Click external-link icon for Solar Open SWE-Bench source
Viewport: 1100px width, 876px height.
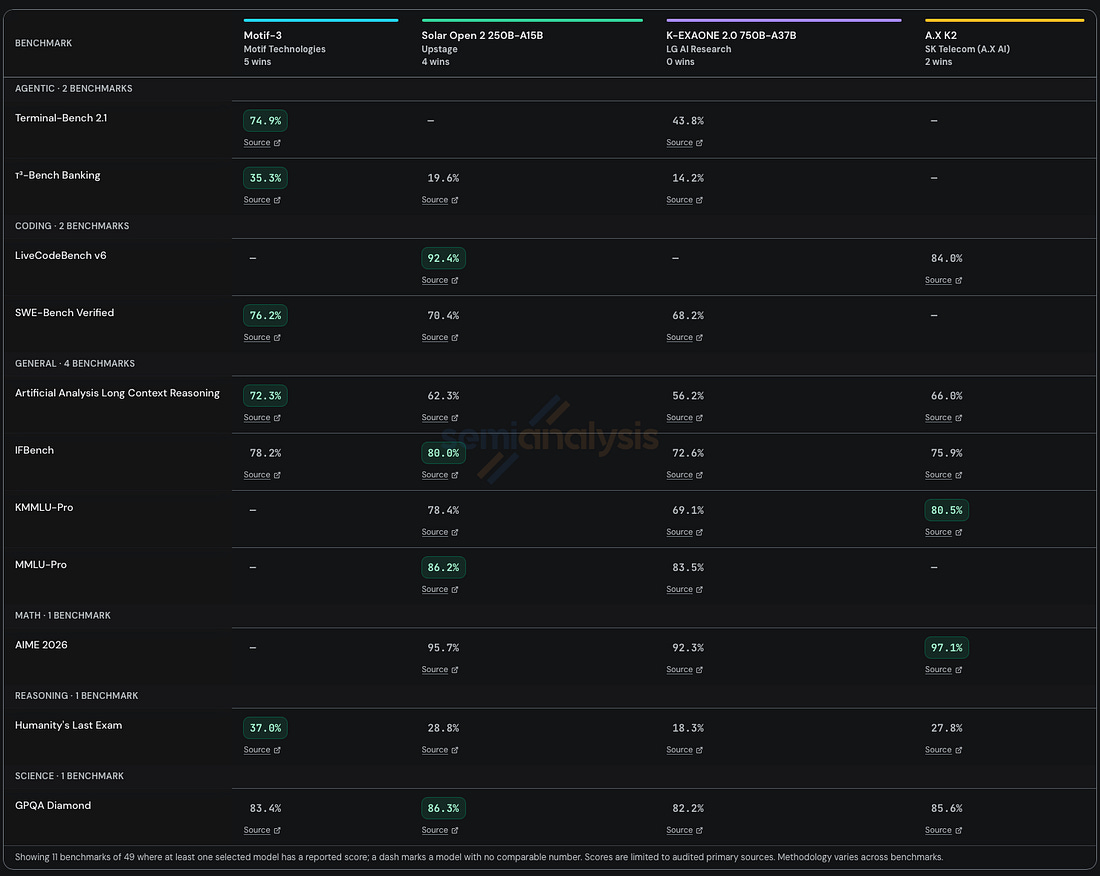(x=455, y=338)
